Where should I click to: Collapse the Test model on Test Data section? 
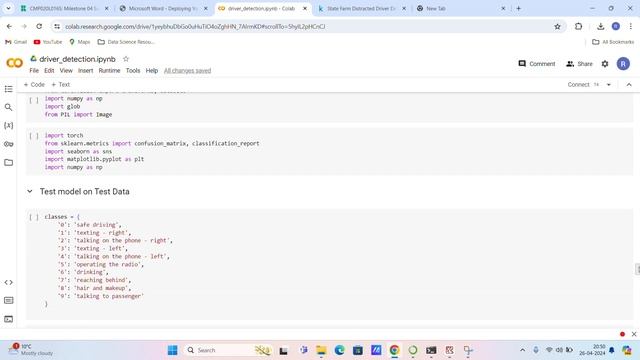(30, 191)
